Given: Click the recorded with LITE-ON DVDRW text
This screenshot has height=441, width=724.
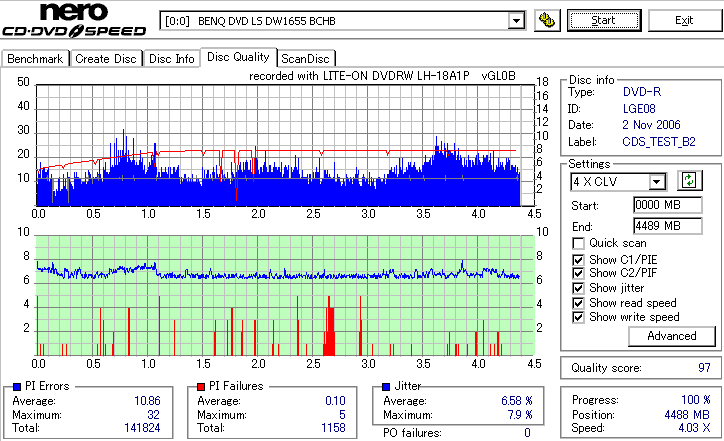Looking at the screenshot, I should (382, 76).
